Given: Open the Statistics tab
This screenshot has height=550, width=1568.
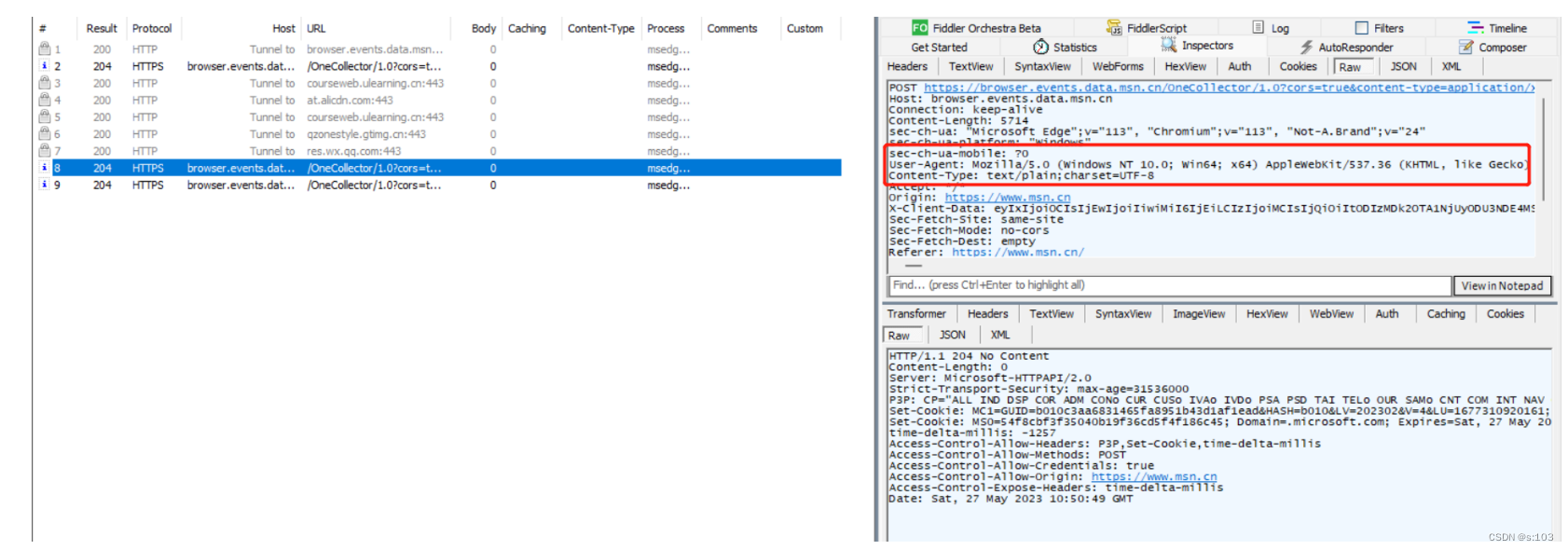Looking at the screenshot, I should 1066,48.
